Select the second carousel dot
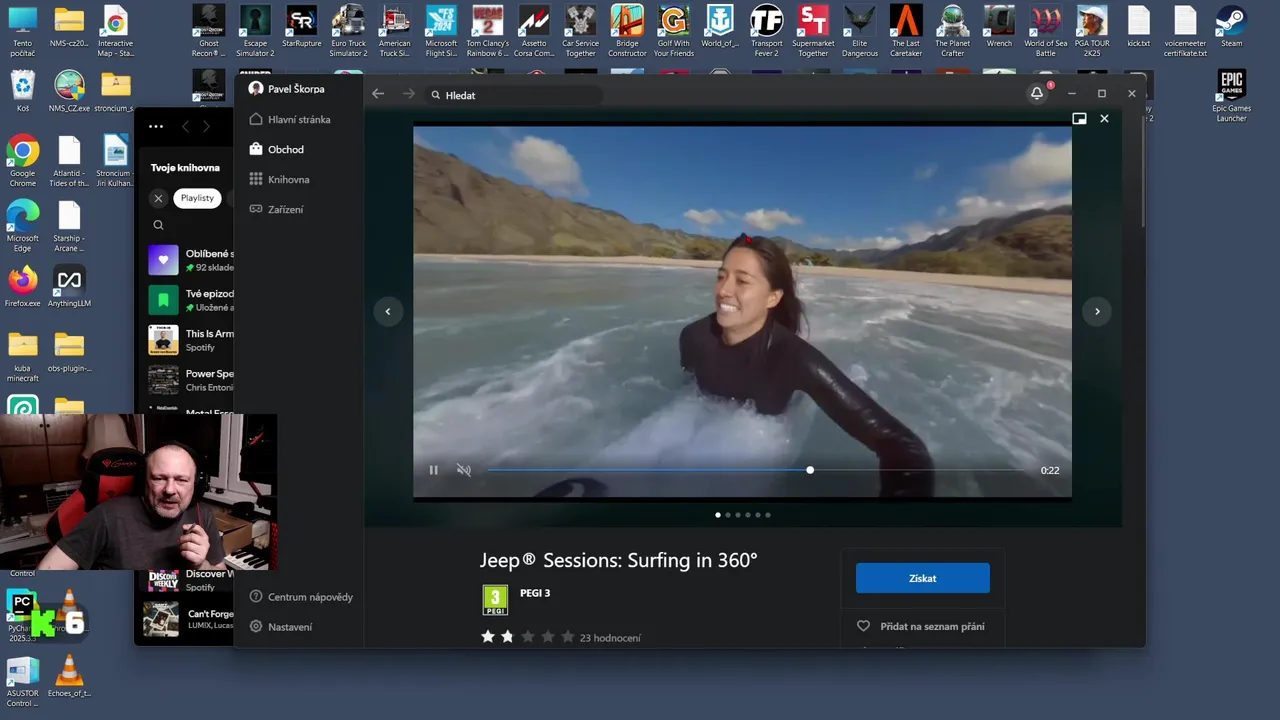The image size is (1280, 720). pyautogui.click(x=728, y=515)
